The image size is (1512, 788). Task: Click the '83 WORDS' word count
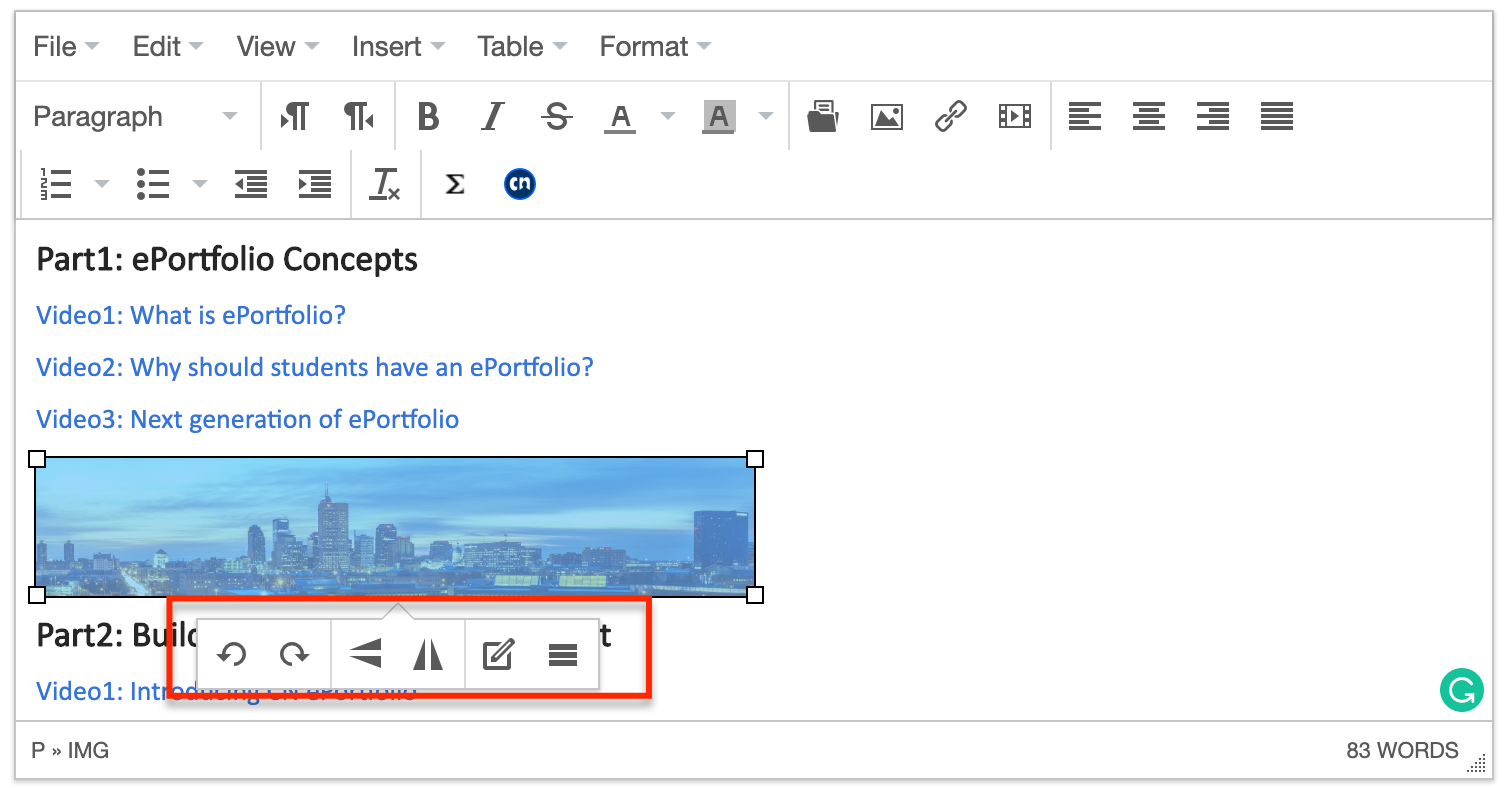pyautogui.click(x=1403, y=750)
